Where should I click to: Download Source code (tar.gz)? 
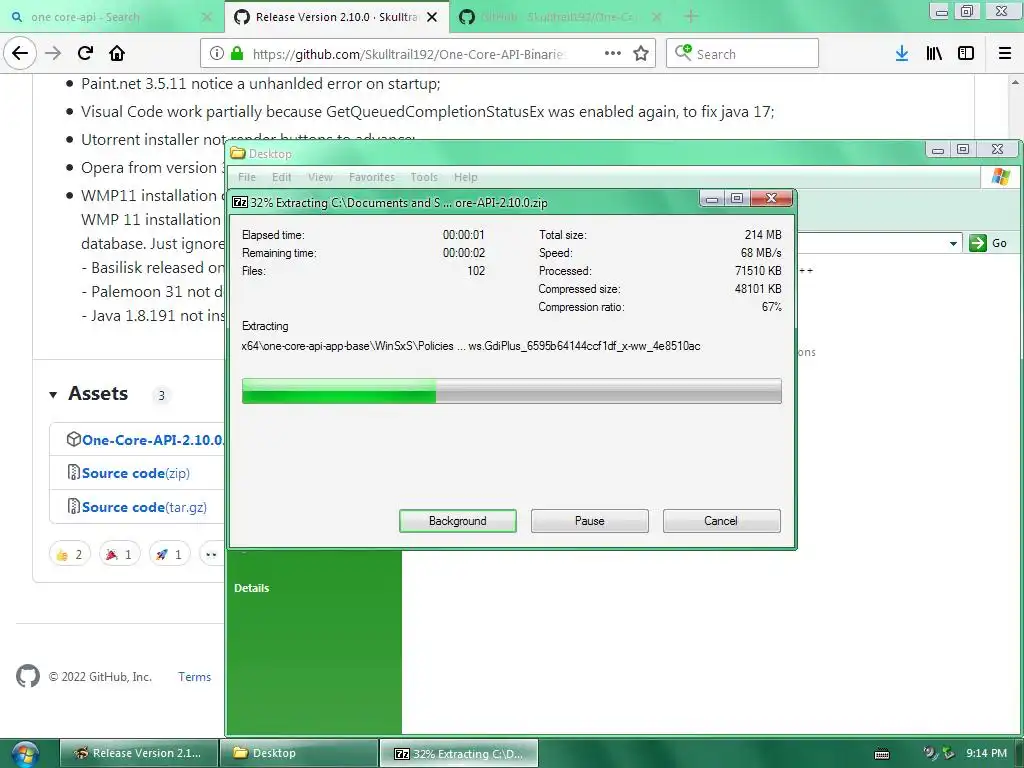144,507
